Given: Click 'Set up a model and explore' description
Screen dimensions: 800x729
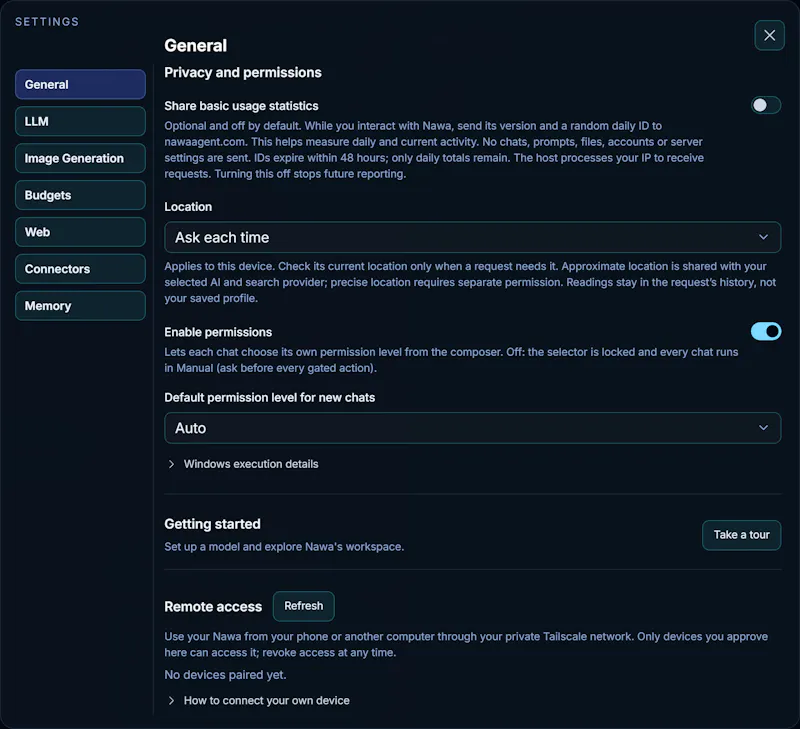Looking at the screenshot, I should (284, 547).
